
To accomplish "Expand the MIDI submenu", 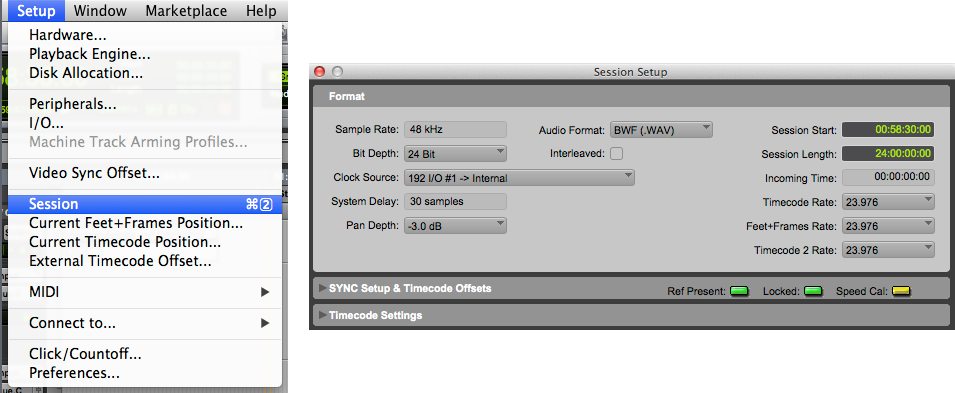I will 144,292.
